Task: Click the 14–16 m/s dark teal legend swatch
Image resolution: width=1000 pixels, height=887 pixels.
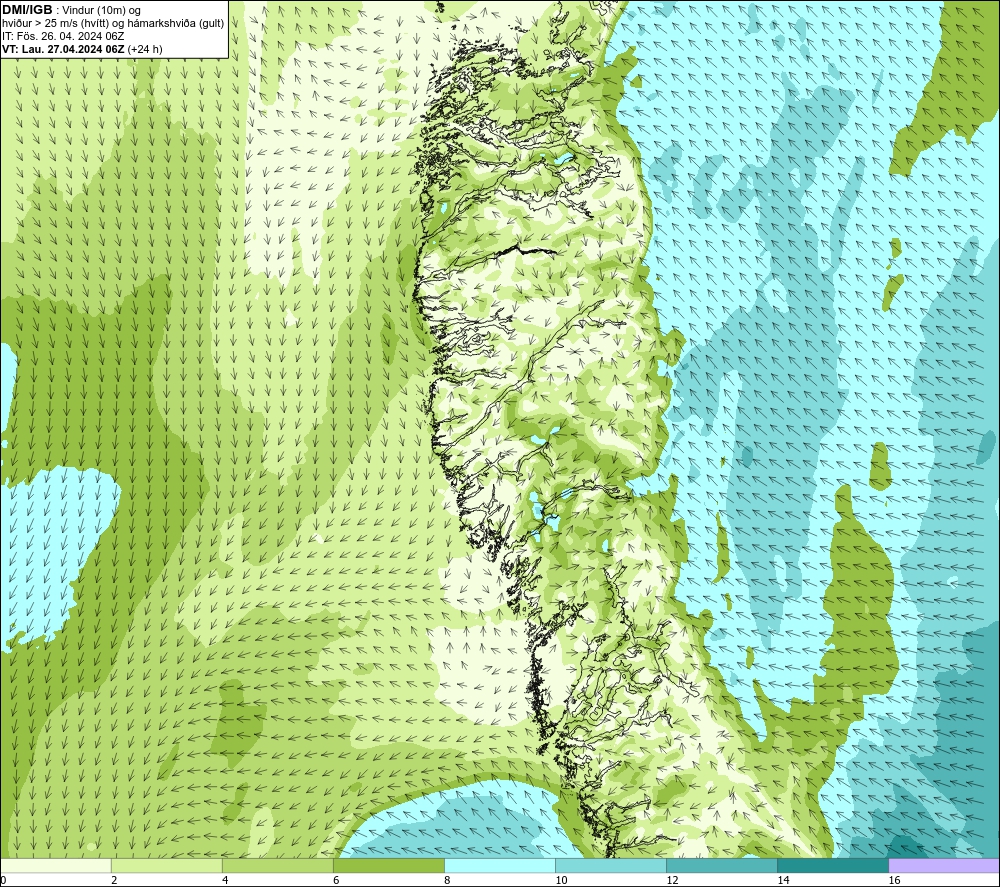Action: [x=833, y=865]
